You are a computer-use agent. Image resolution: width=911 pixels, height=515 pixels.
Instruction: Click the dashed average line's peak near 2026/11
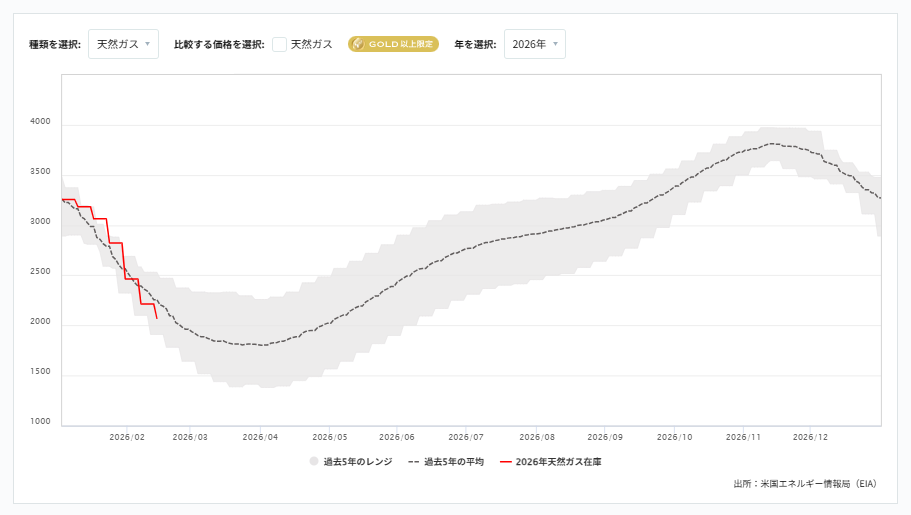[772, 143]
